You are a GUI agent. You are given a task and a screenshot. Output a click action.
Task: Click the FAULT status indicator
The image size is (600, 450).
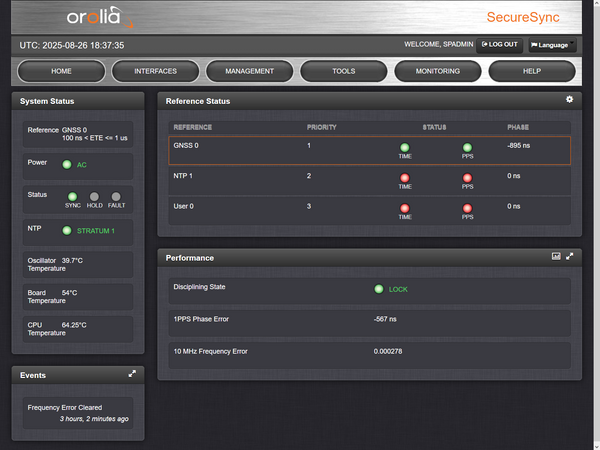pyautogui.click(x=116, y=197)
